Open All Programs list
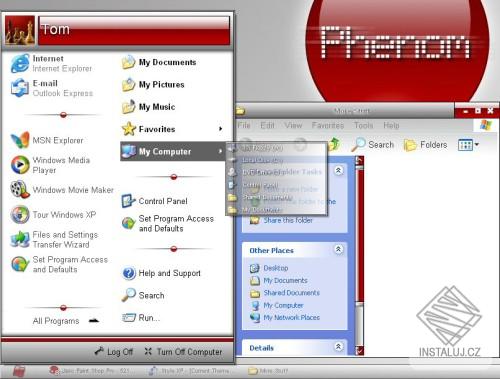 pos(66,321)
